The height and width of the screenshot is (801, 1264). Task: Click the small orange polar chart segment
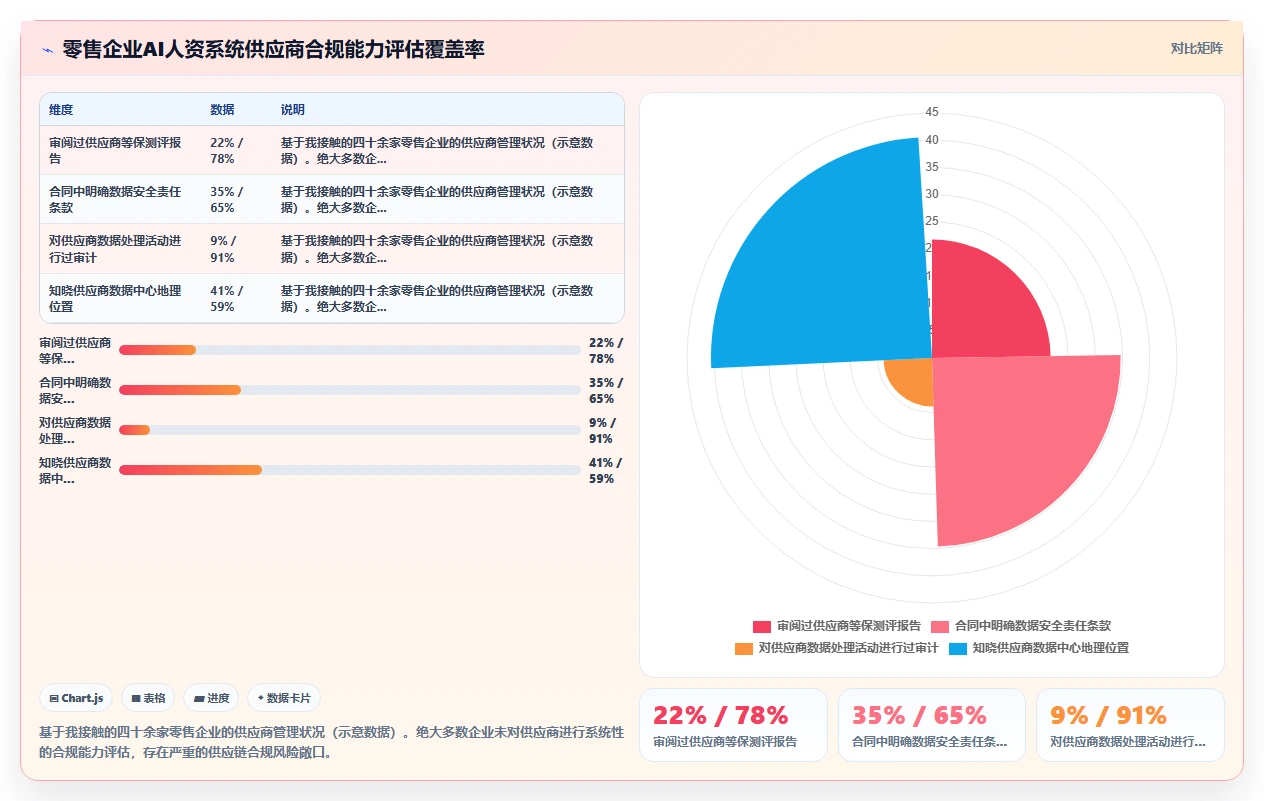coord(912,380)
